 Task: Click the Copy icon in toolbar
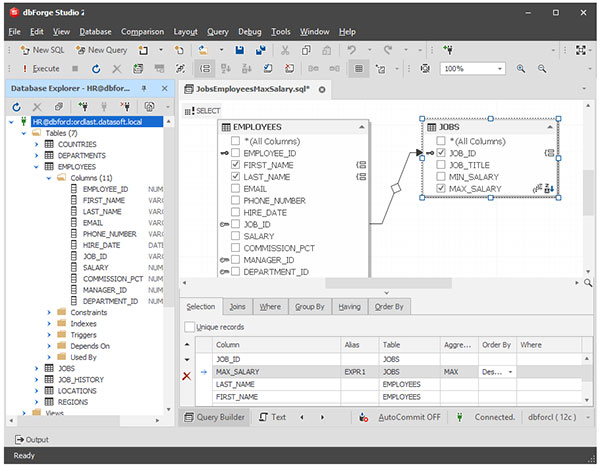306,50
